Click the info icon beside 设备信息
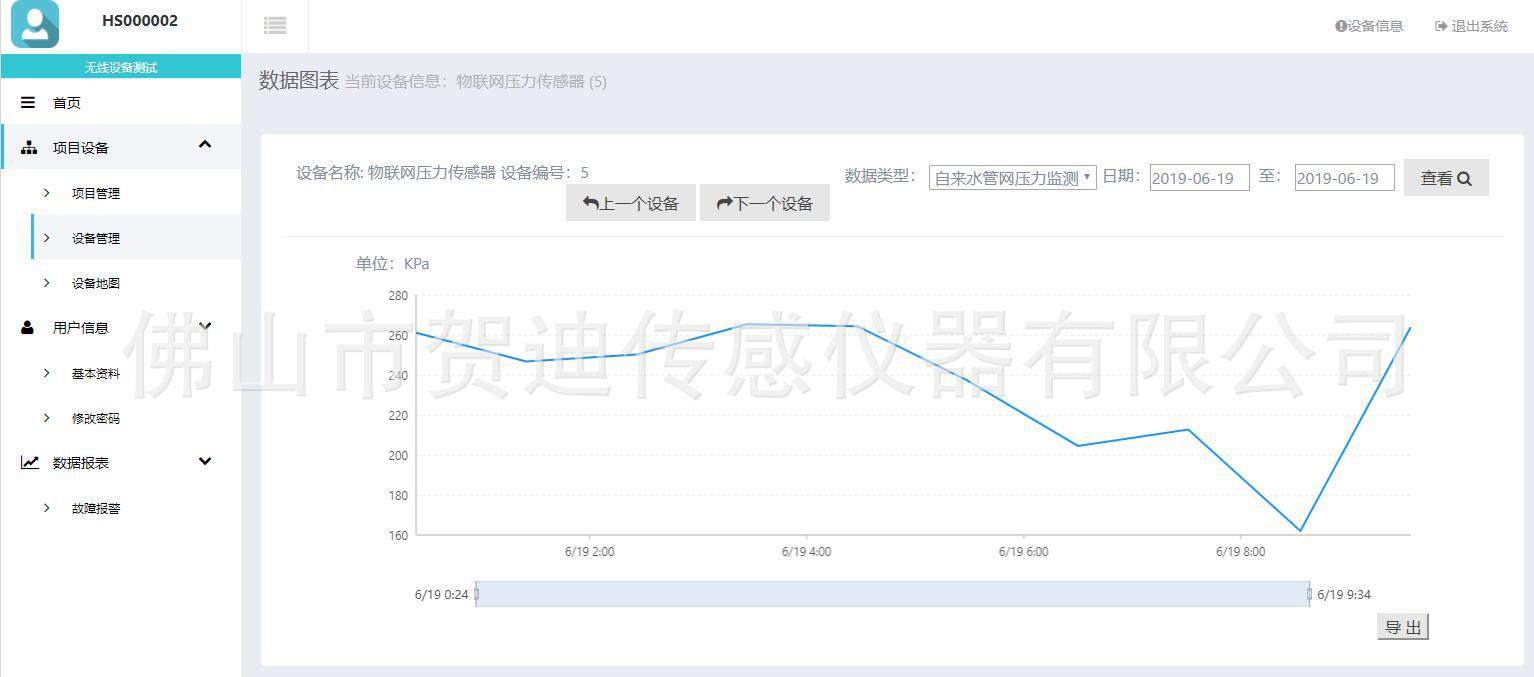 point(1339,26)
